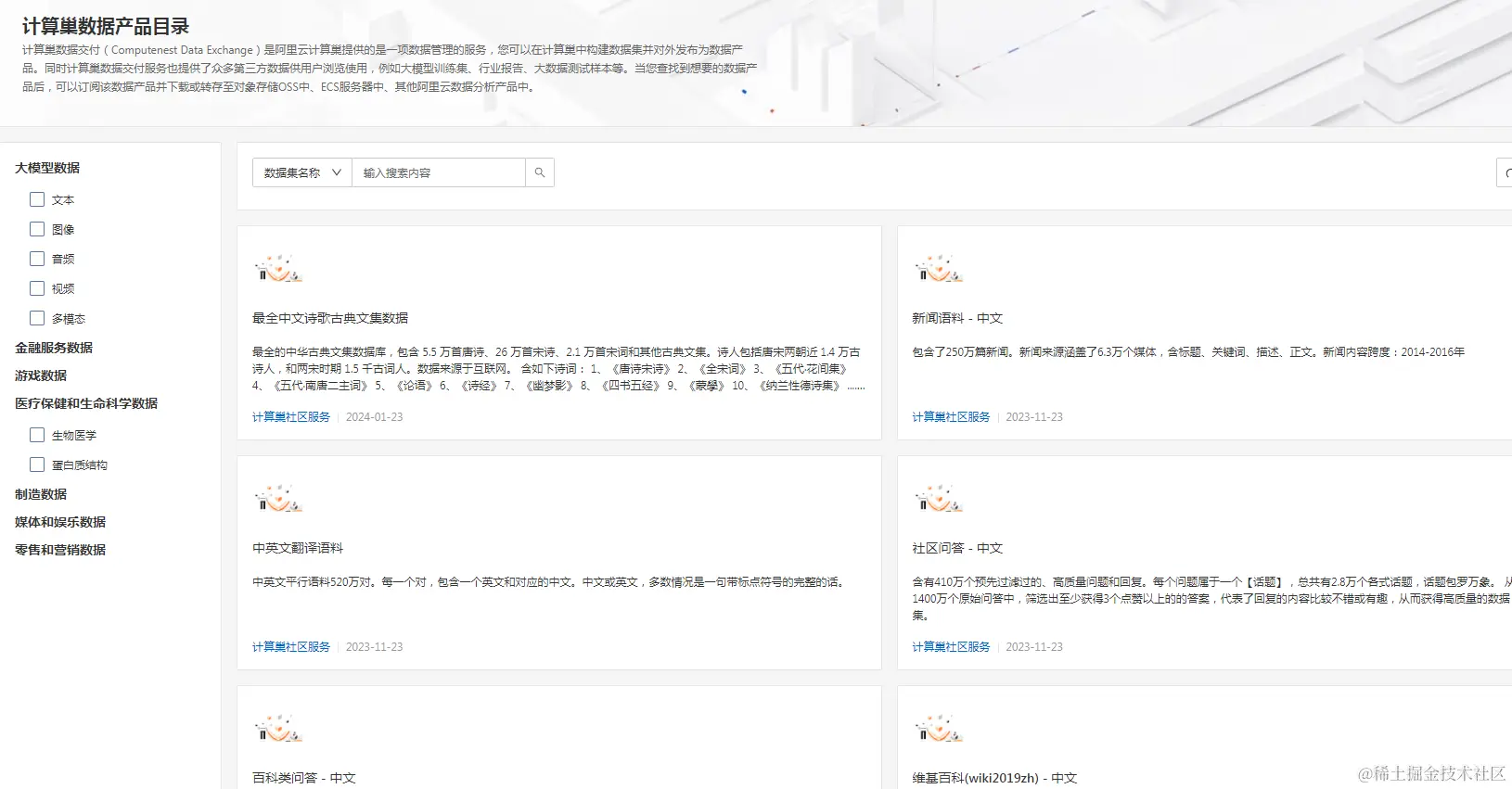Image resolution: width=1512 pixels, height=789 pixels.
Task: Check the 文本 checkbox
Action: tap(37, 199)
